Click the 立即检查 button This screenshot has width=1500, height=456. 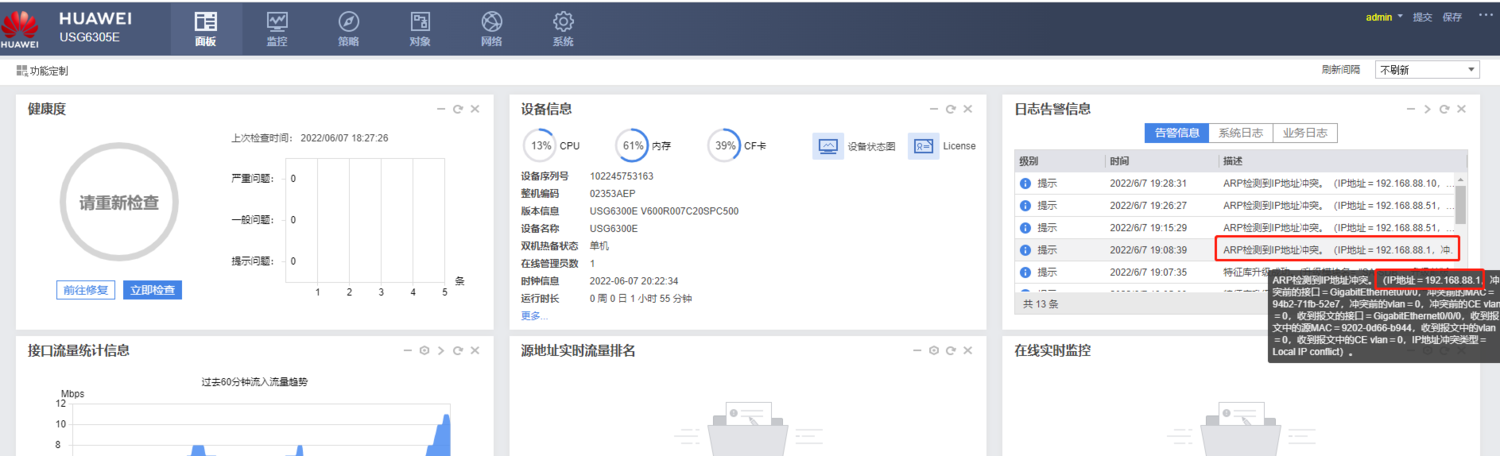pyautogui.click(x=153, y=290)
